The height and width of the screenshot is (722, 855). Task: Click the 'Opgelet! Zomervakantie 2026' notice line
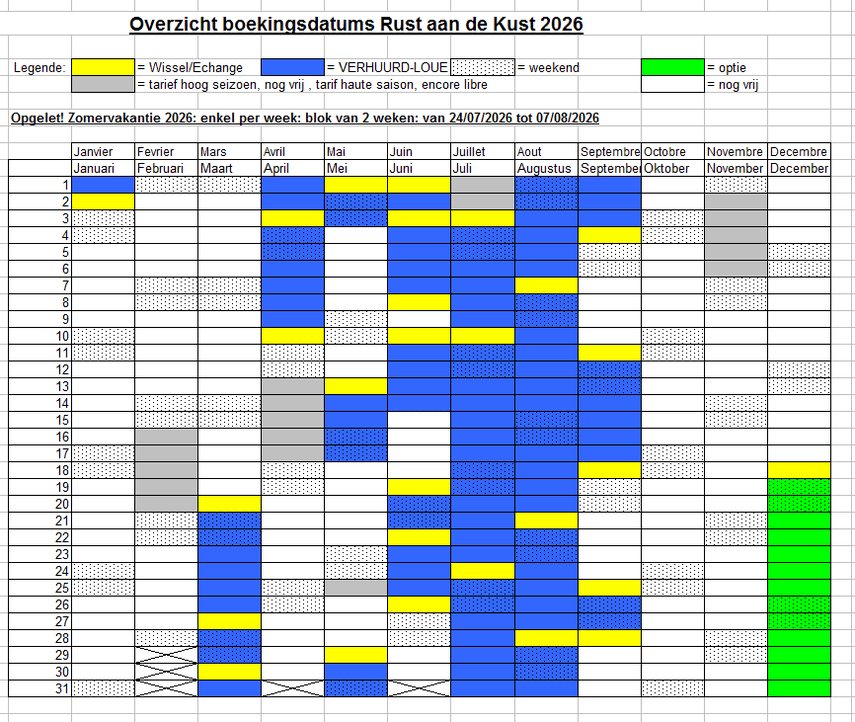point(305,118)
